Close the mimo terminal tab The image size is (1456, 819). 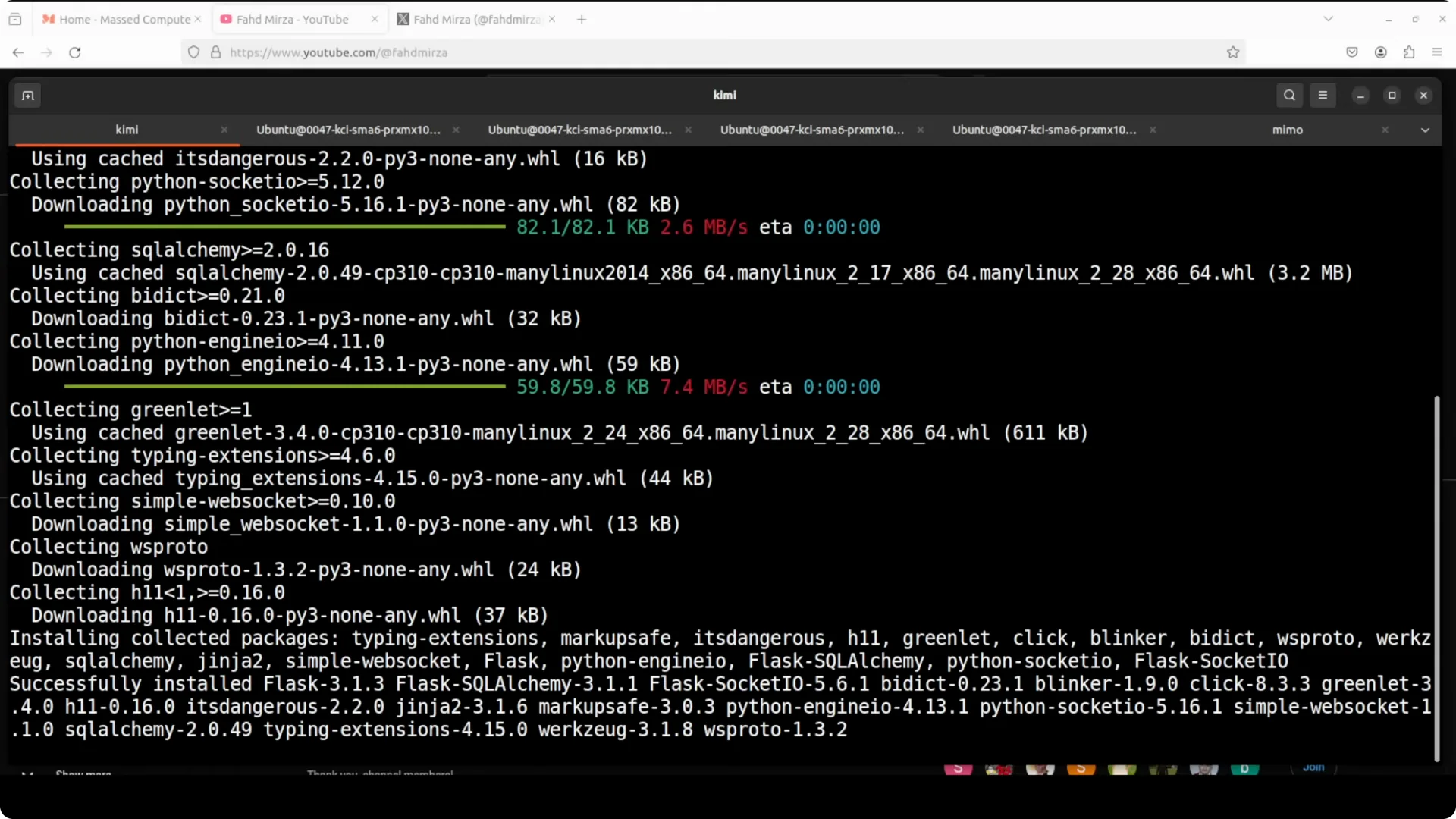pyautogui.click(x=1385, y=130)
